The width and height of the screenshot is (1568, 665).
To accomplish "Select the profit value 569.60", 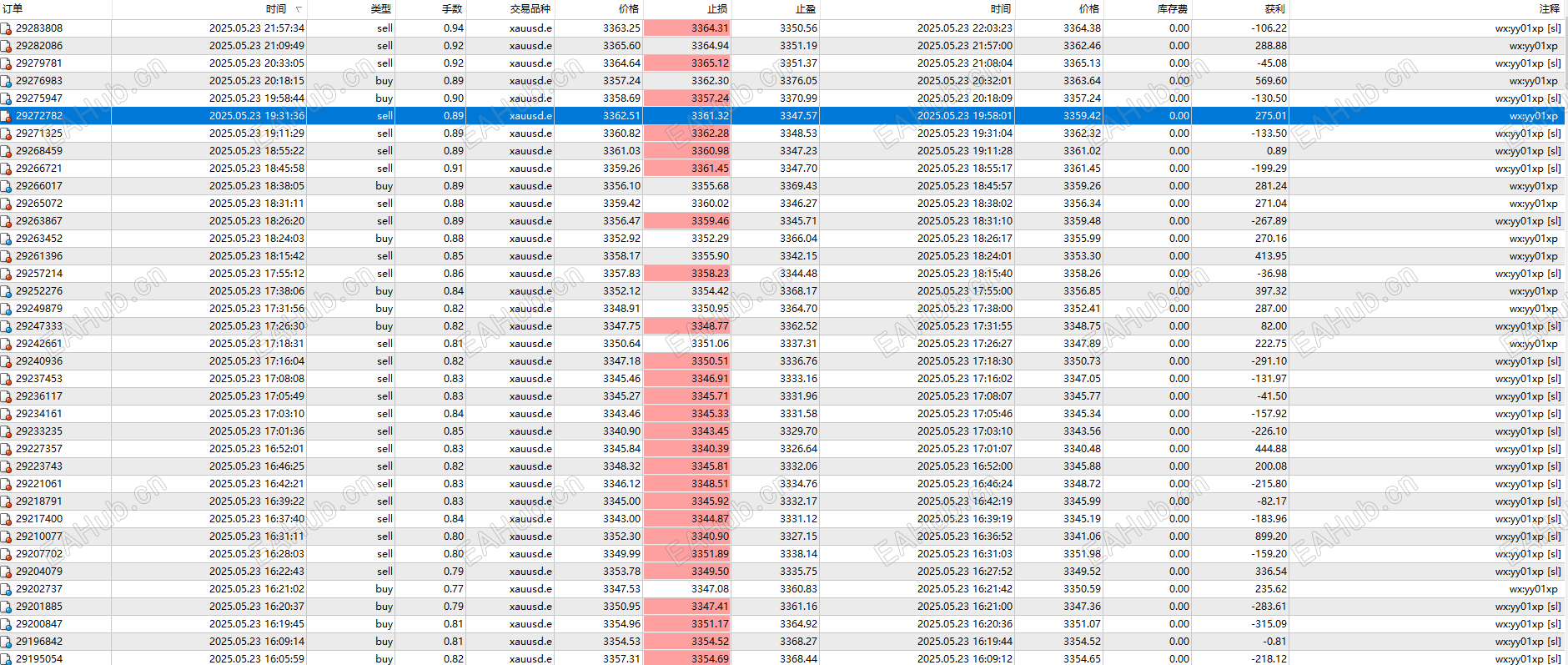I will [1271, 81].
